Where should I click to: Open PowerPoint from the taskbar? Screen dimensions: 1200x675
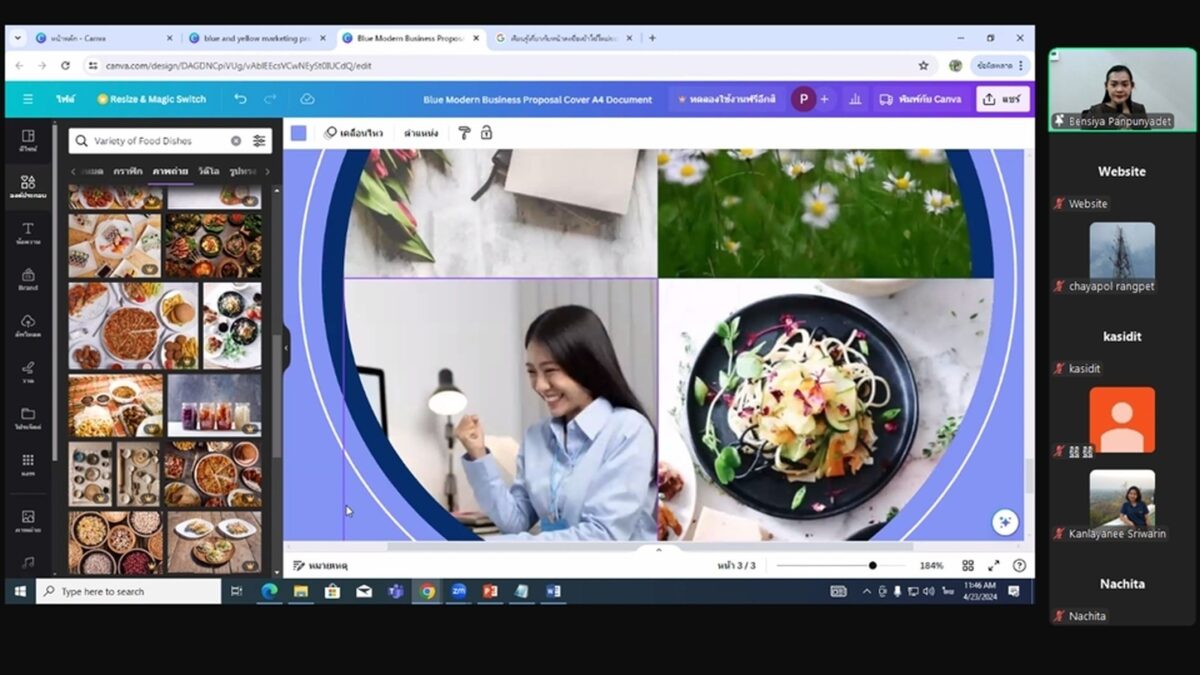click(489, 591)
